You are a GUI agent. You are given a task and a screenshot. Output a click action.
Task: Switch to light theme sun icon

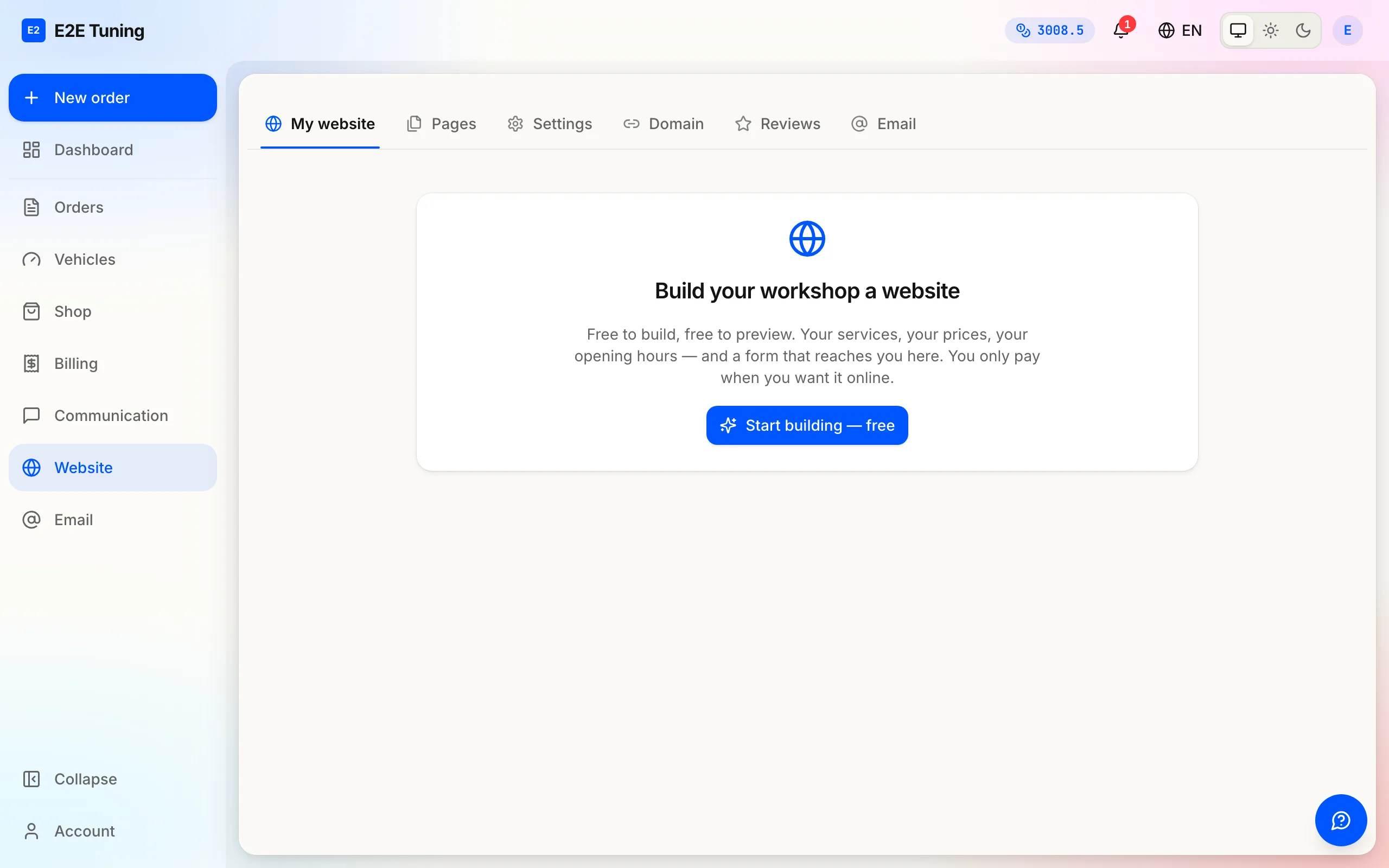(1271, 30)
